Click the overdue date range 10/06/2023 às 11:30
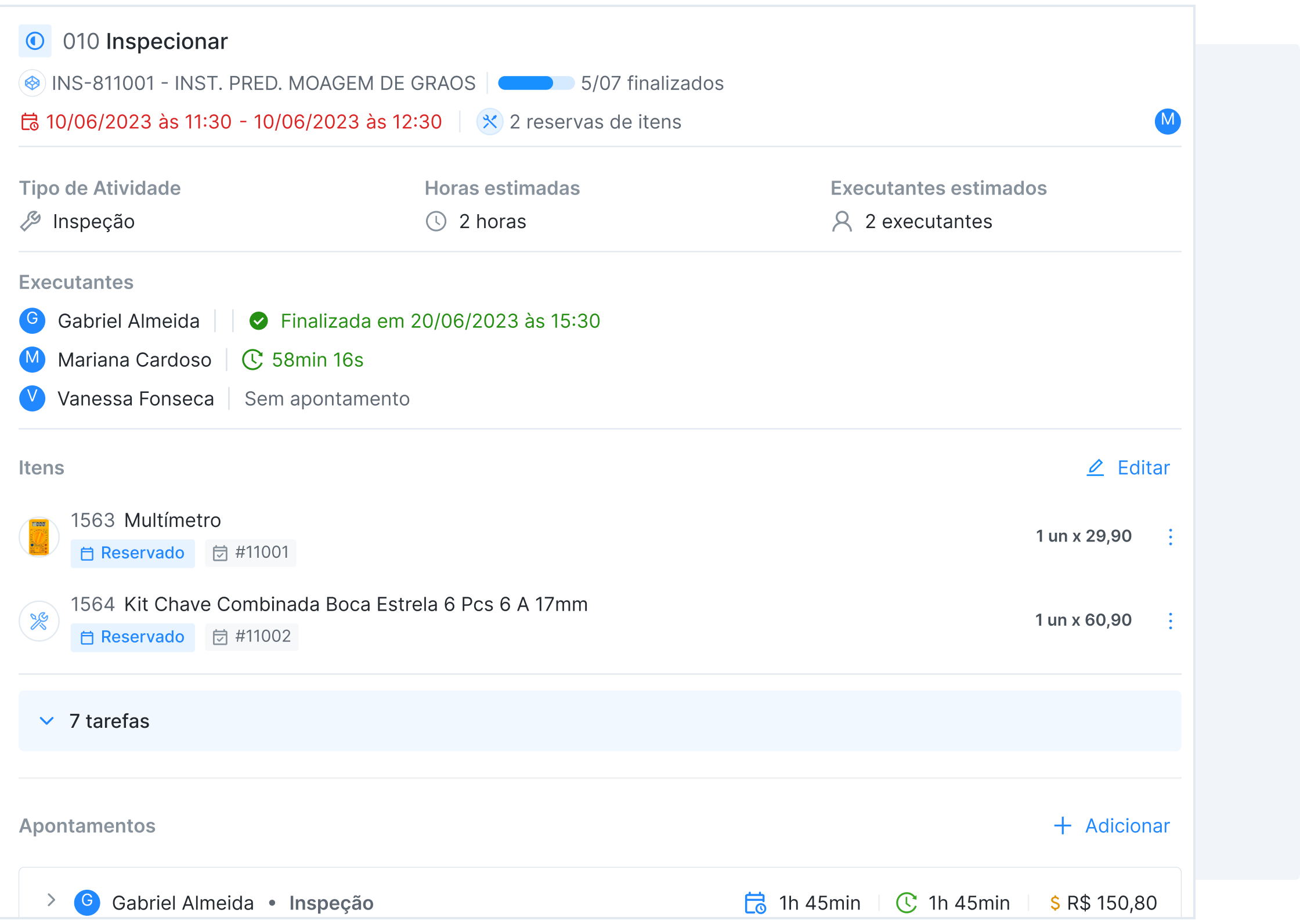1300x924 pixels. tap(244, 122)
